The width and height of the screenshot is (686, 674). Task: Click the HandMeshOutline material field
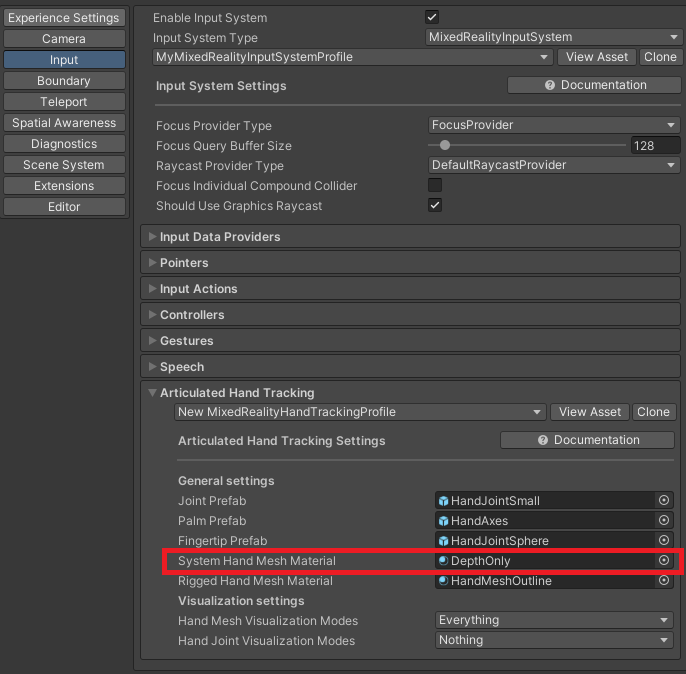click(554, 581)
